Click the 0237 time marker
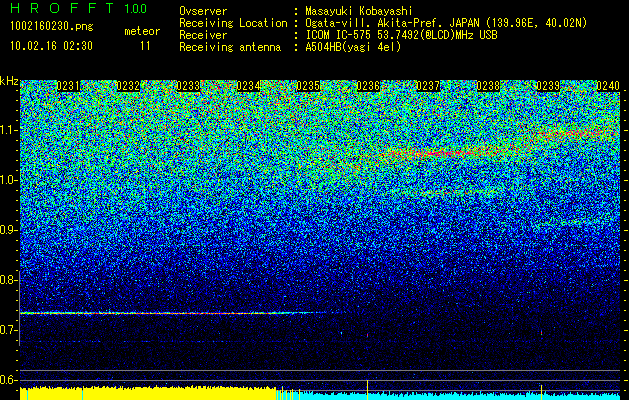Screen dimensions: 629x400 coord(428,86)
